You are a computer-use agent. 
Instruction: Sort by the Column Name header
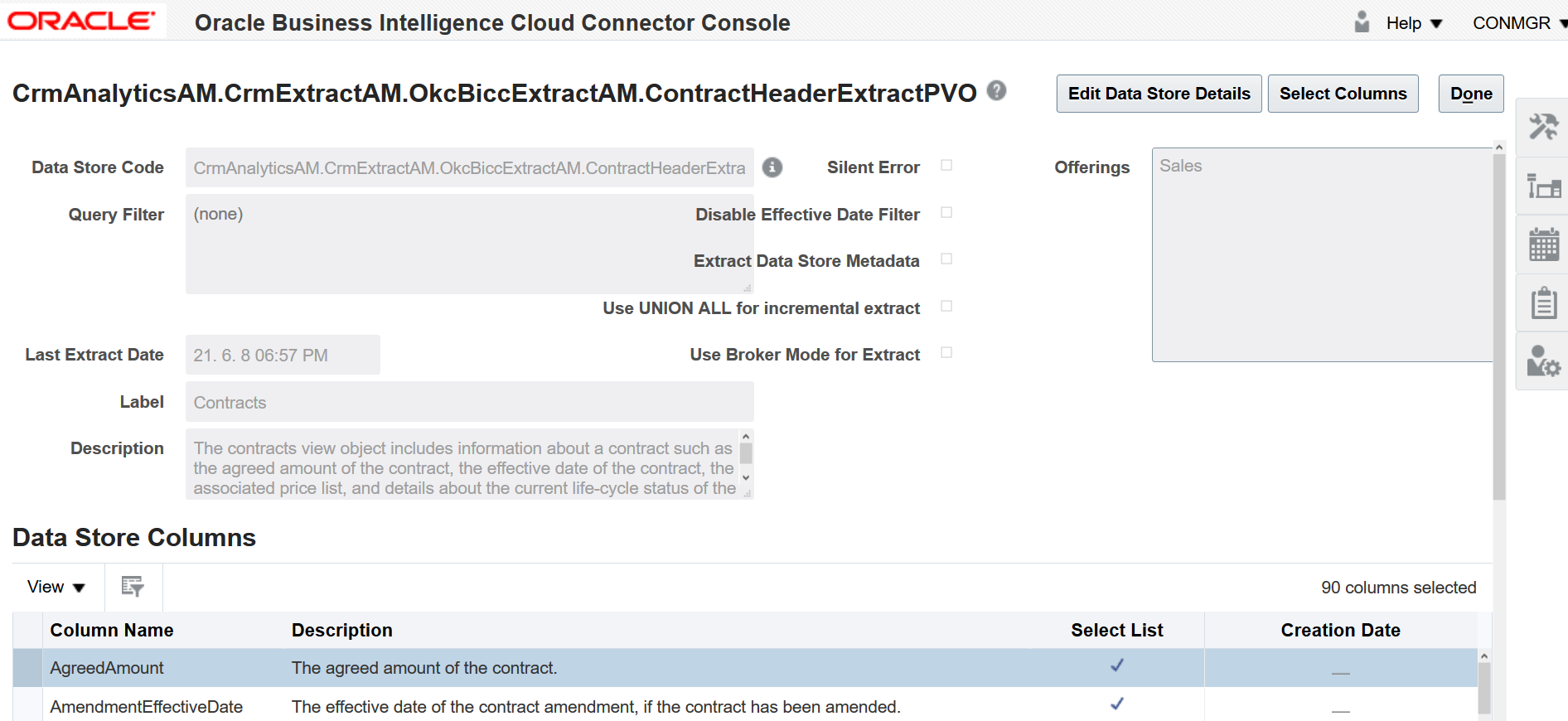112,630
